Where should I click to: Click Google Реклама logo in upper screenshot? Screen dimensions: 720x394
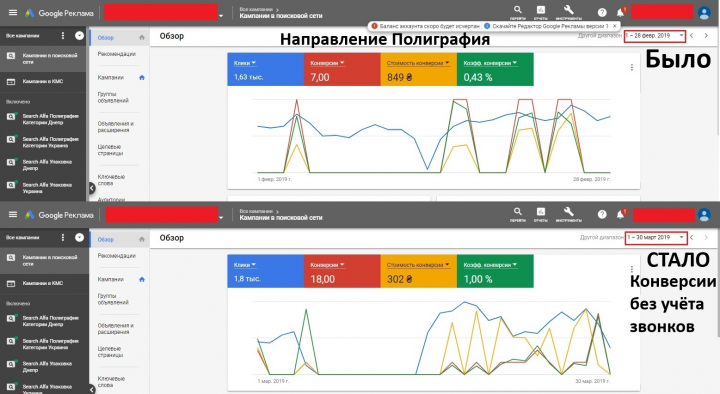click(x=59, y=13)
